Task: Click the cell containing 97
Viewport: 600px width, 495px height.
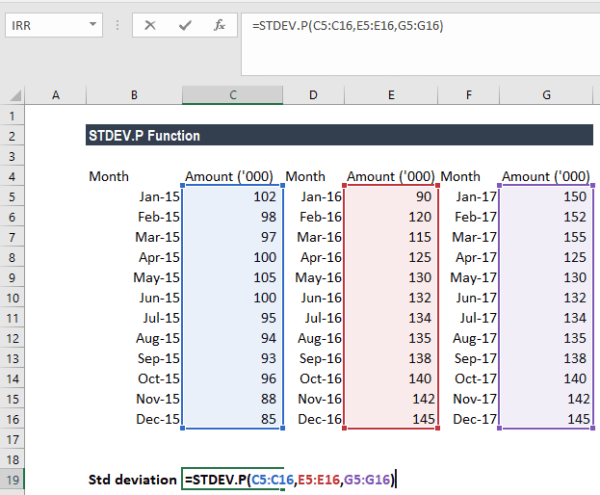Action: (x=233, y=237)
